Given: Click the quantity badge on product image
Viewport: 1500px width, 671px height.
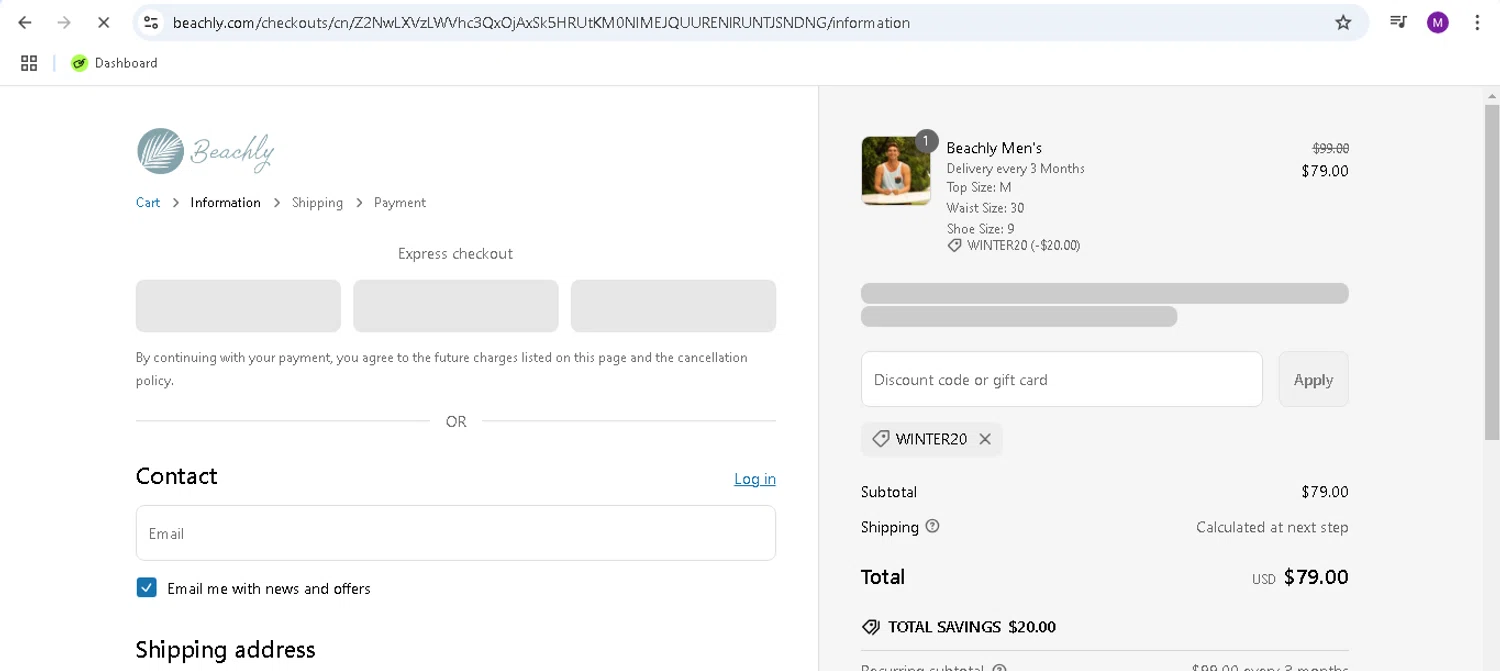Looking at the screenshot, I should point(926,141).
